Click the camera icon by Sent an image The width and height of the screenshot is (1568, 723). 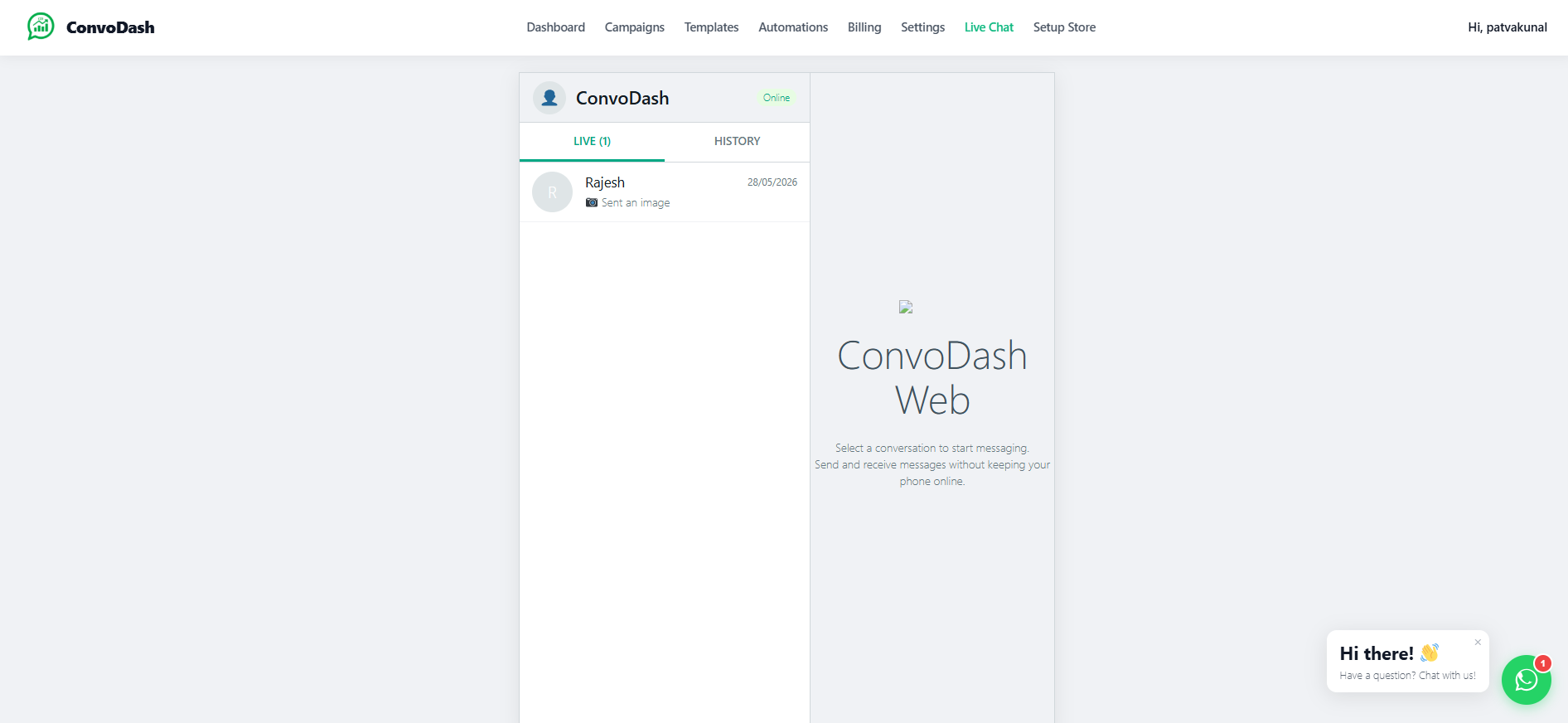coord(592,202)
